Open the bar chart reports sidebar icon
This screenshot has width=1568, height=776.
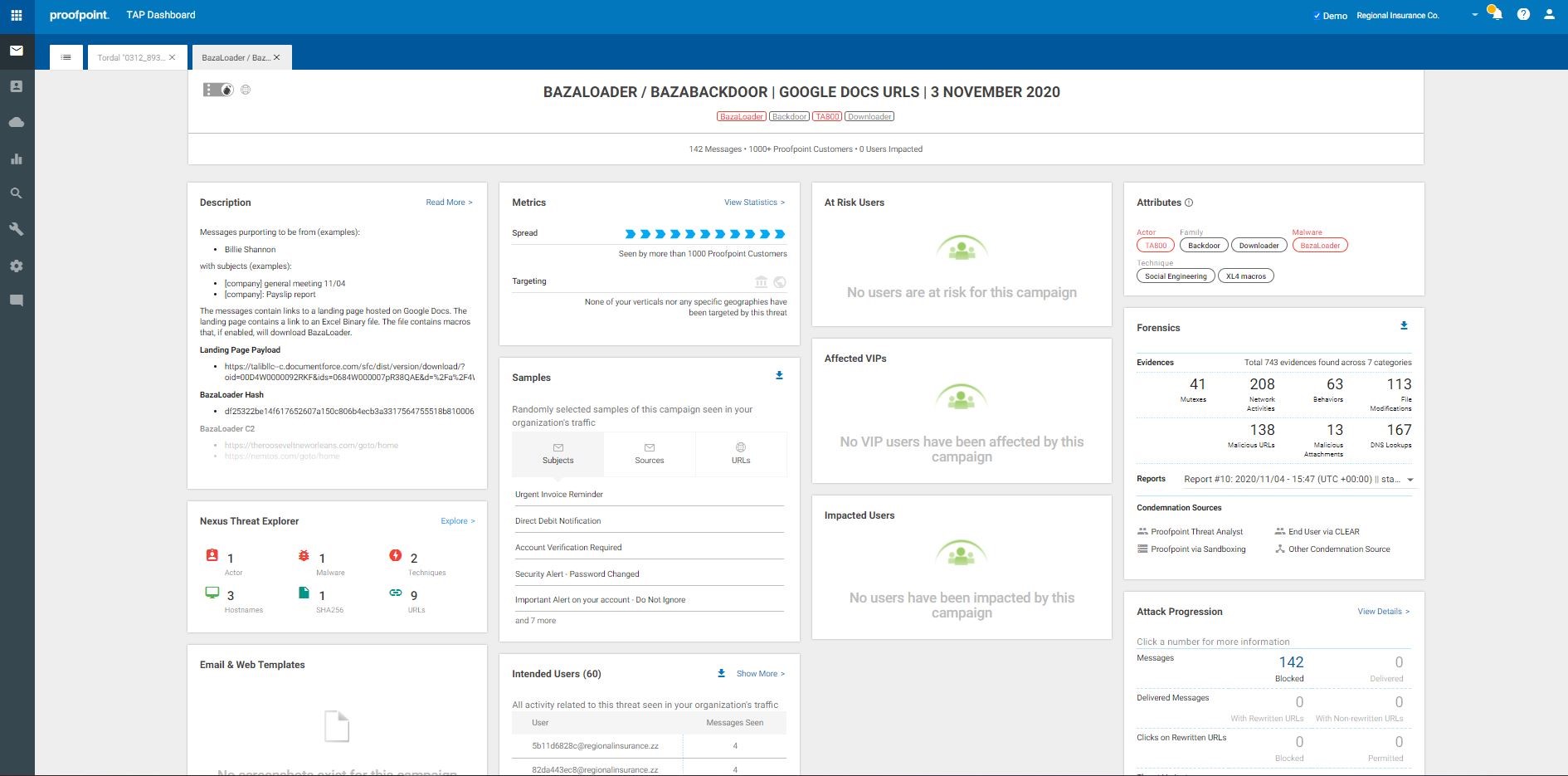pyautogui.click(x=17, y=159)
